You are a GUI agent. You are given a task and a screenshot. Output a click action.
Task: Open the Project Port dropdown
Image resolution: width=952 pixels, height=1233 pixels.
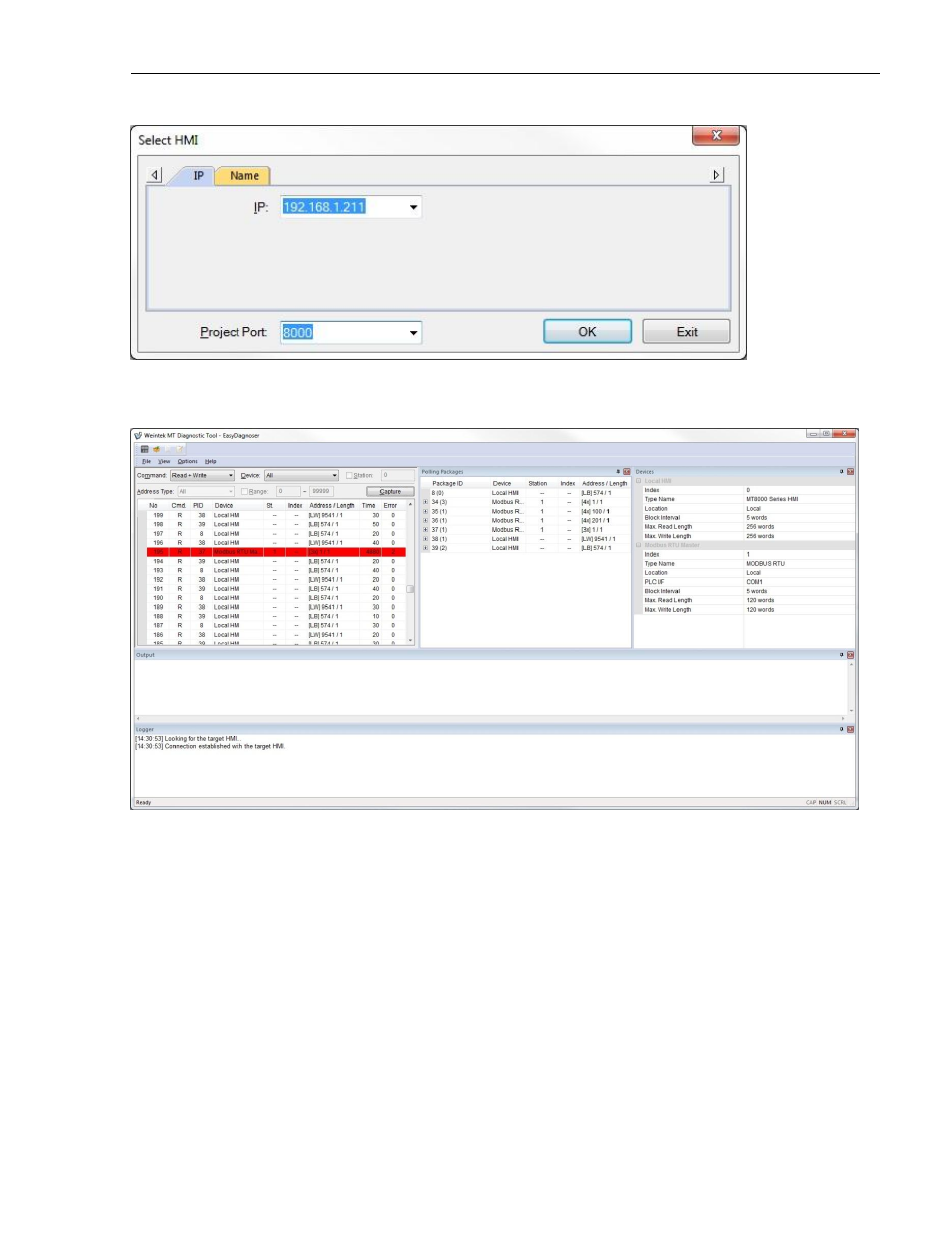[414, 332]
